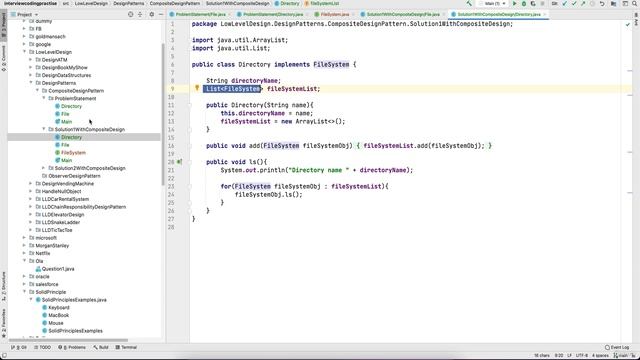Open the Main run configuration dropdown
This screenshot has width=640, height=360.
pos(492,3)
